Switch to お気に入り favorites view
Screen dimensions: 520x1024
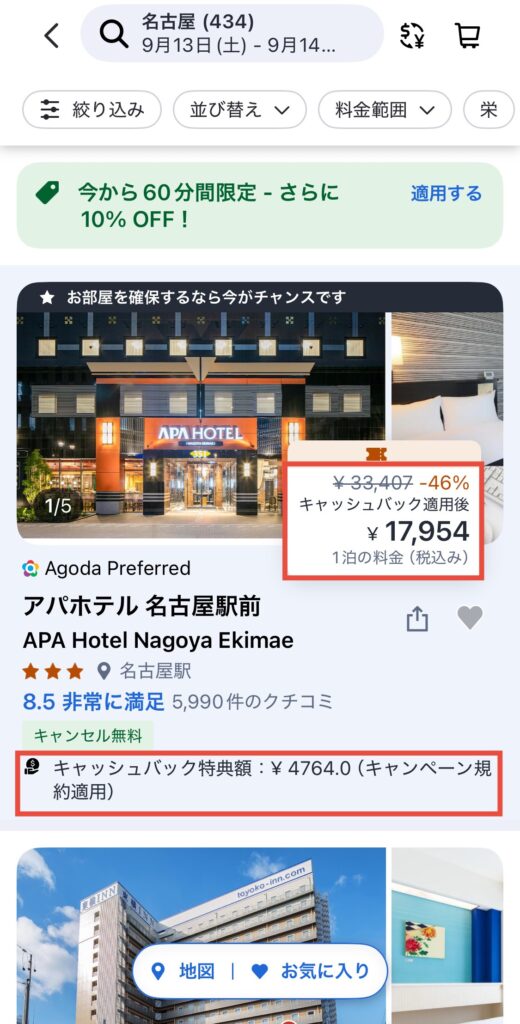point(311,971)
